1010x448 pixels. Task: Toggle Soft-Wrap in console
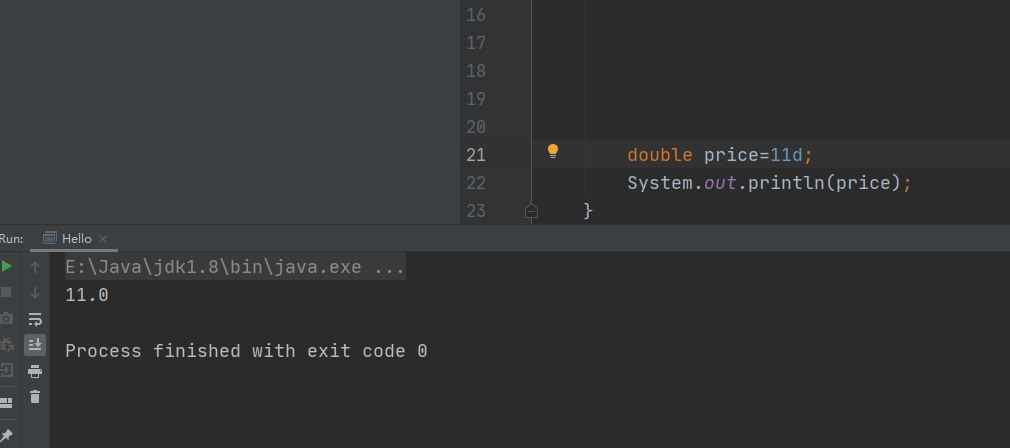(35, 319)
